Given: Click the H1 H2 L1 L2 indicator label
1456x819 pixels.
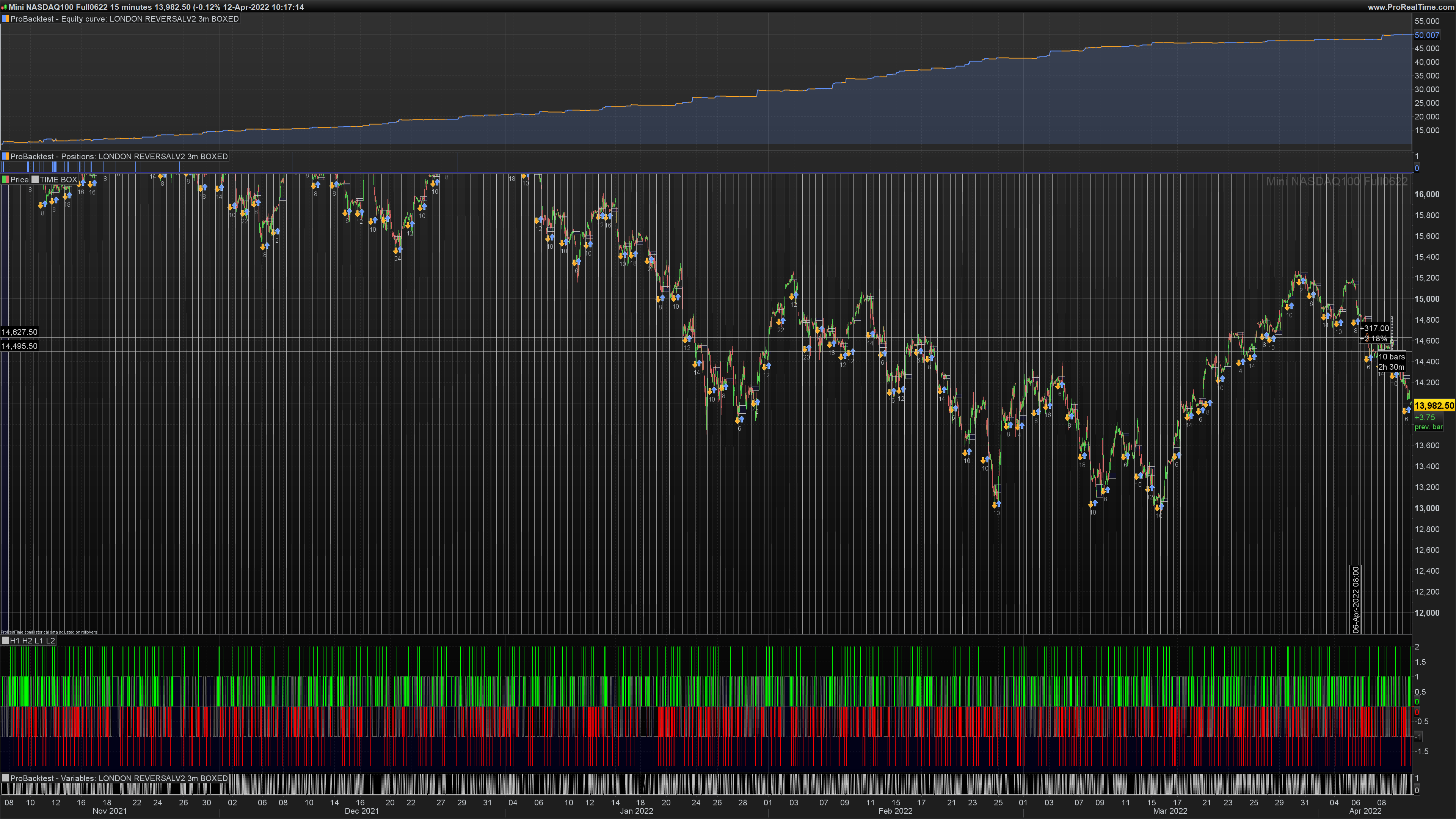Looking at the screenshot, I should [32, 640].
